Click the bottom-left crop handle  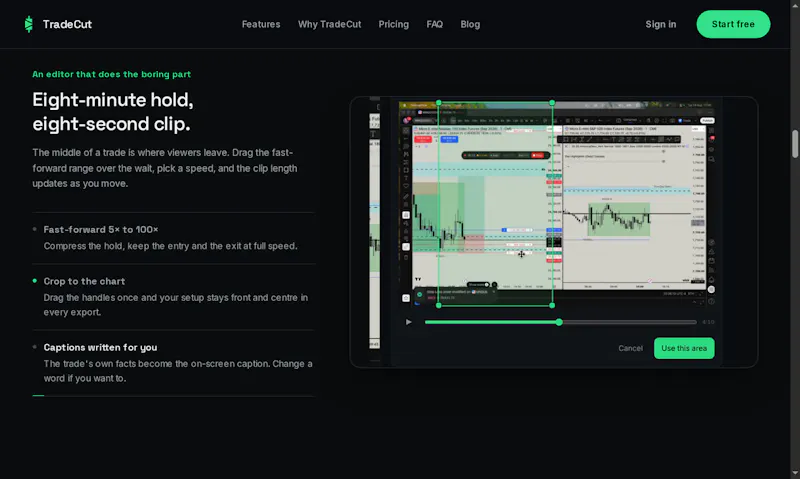click(438, 305)
